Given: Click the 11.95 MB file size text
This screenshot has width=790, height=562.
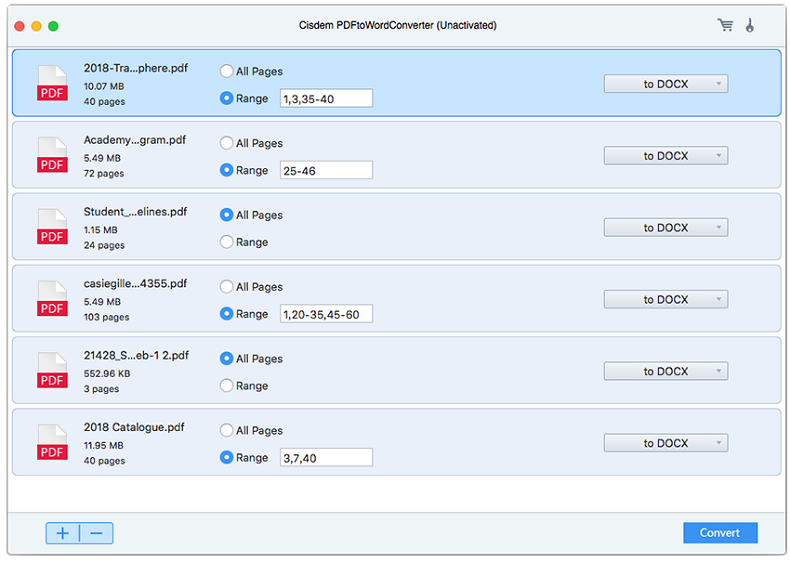Looking at the screenshot, I should point(104,446).
